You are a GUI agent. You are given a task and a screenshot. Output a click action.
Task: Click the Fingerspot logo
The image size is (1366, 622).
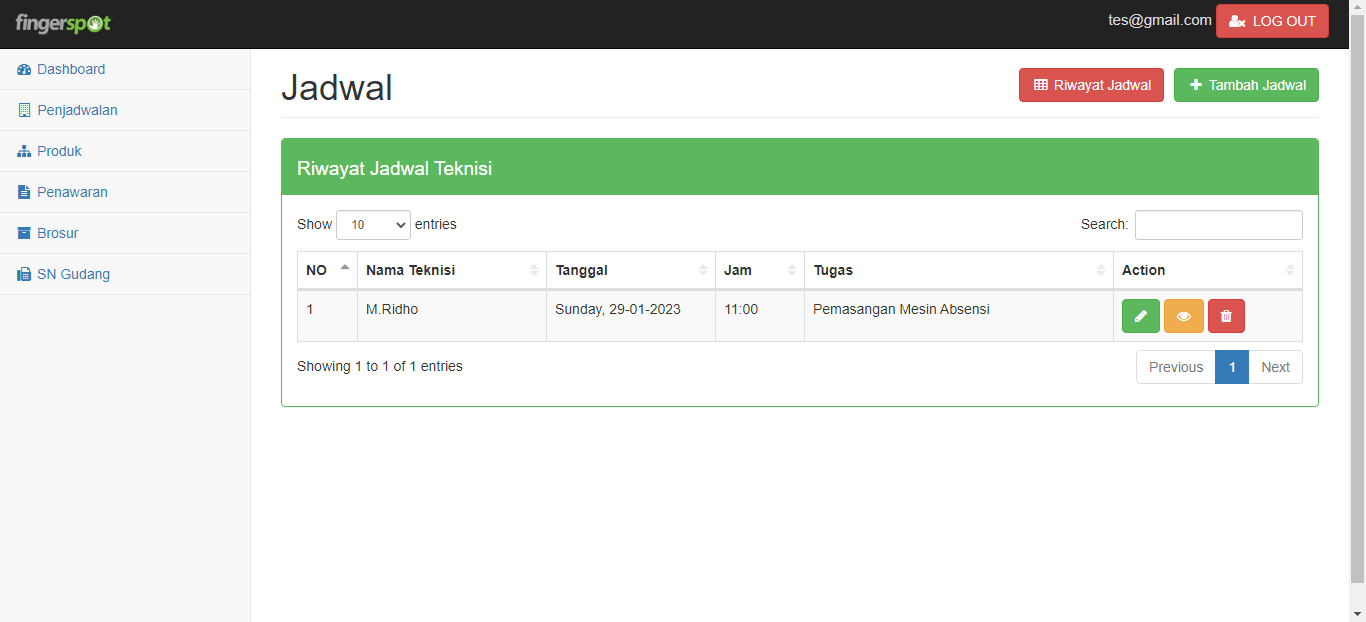[63, 23]
